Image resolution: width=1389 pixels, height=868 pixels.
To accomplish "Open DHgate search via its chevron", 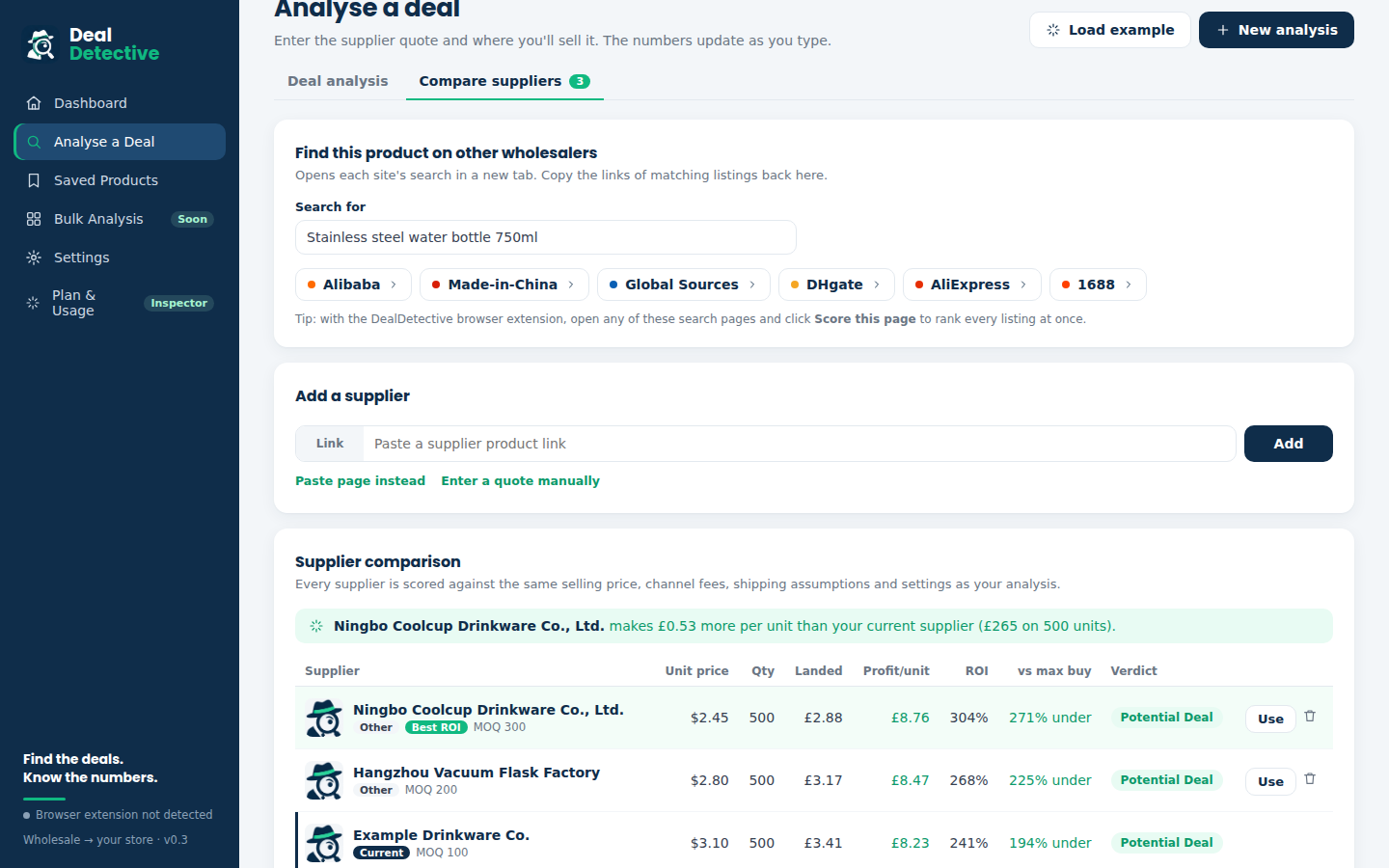I will pyautogui.click(x=877, y=285).
